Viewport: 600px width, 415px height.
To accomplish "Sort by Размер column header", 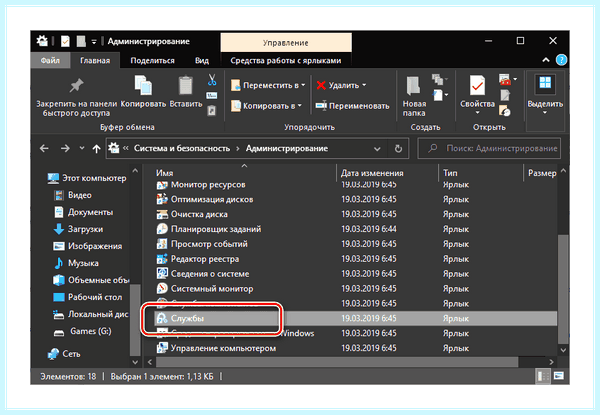I will 542,173.
